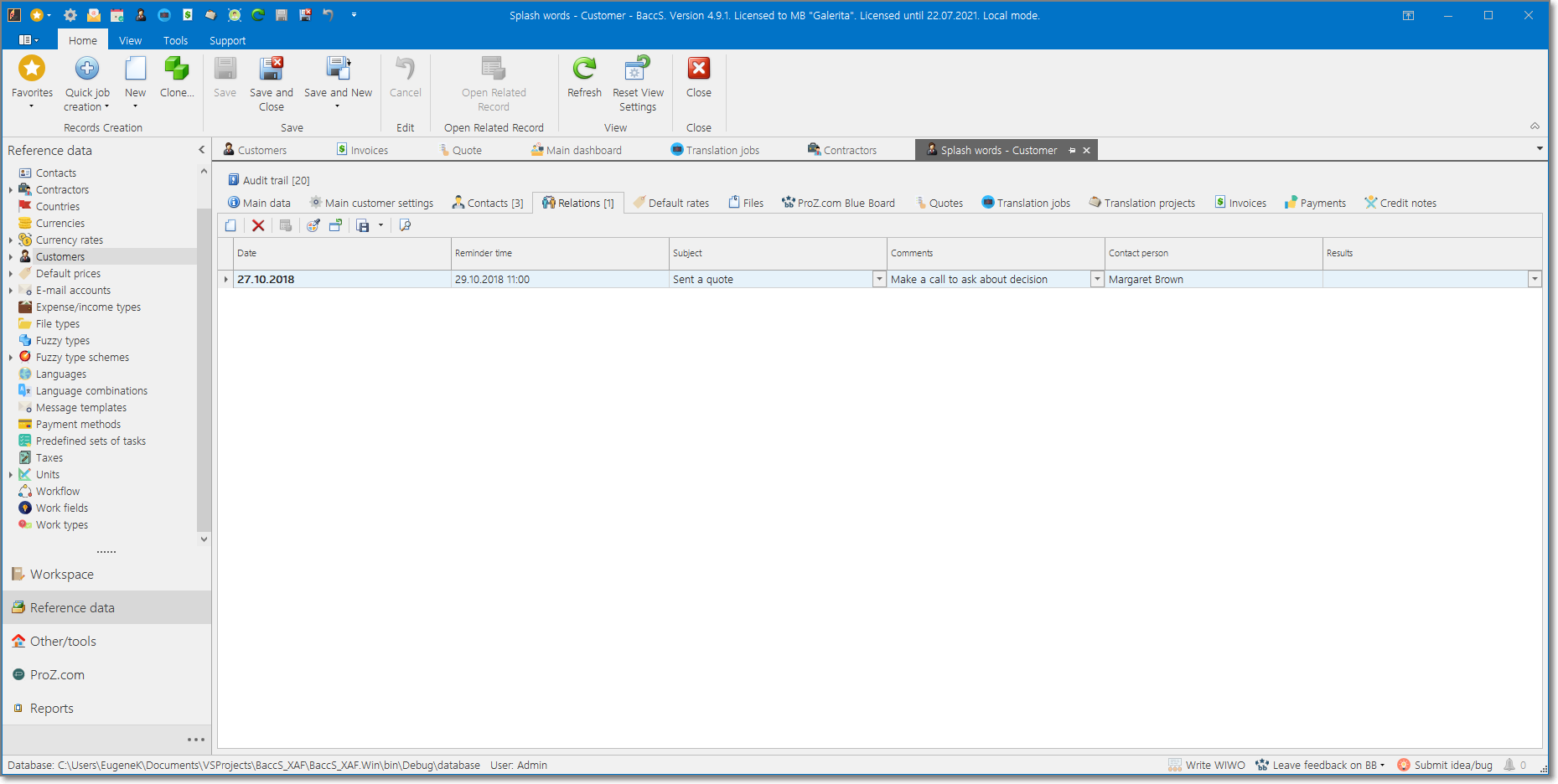Collapse the Reference data panel arrow
The width and height of the screenshot is (1558, 784).
[201, 150]
